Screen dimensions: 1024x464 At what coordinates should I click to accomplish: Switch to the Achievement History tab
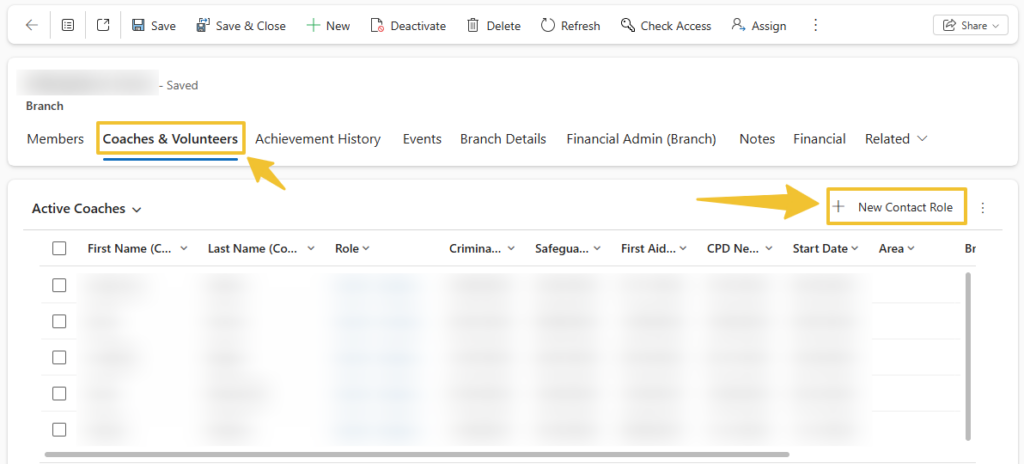point(318,139)
